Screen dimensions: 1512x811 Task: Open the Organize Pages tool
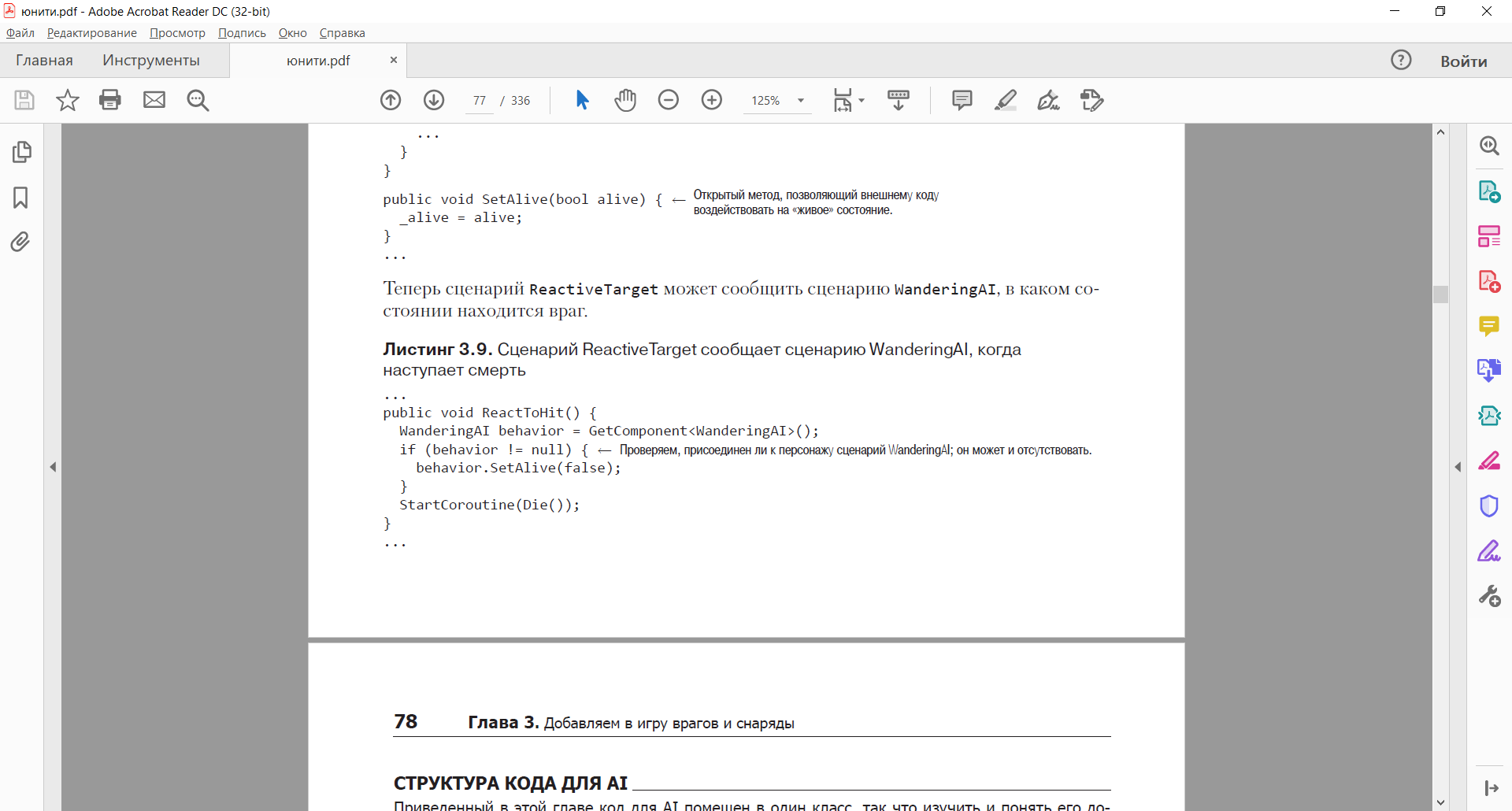[1489, 236]
